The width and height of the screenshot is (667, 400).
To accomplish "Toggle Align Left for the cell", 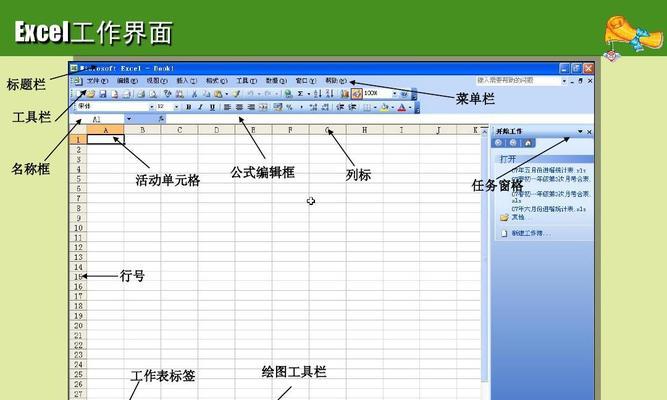I will pyautogui.click(x=227, y=107).
